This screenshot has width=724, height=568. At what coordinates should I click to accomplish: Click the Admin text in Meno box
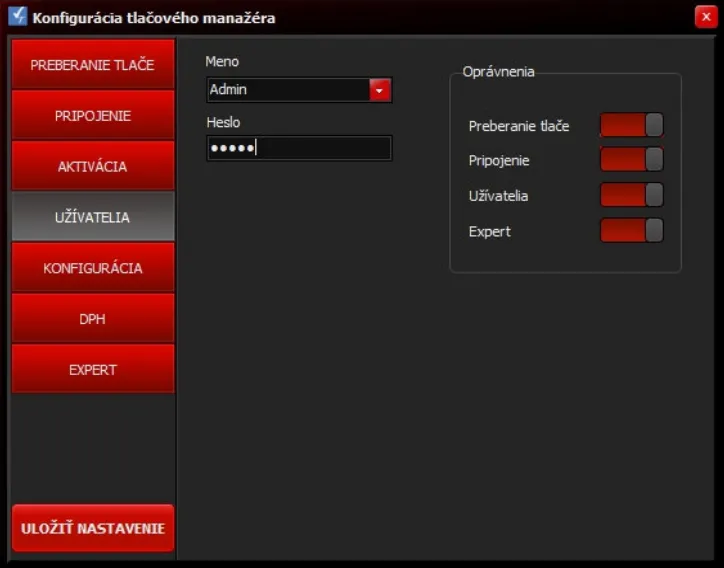228,89
